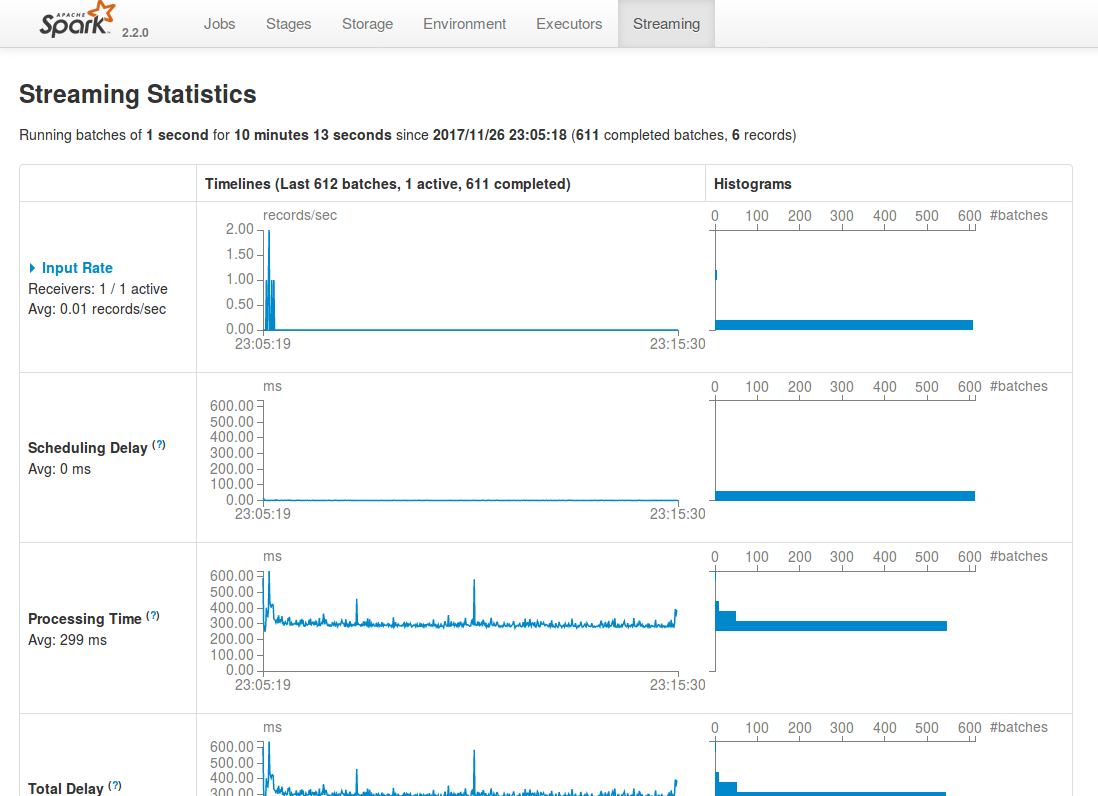Click the Apache Spark logo
1098x796 pixels.
pyautogui.click(x=78, y=22)
